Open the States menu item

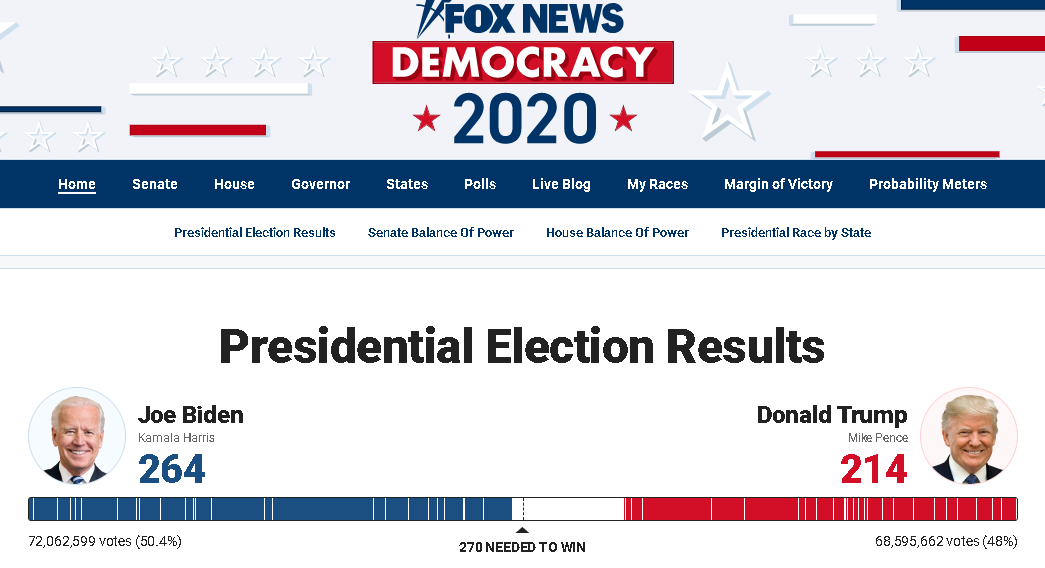(407, 184)
